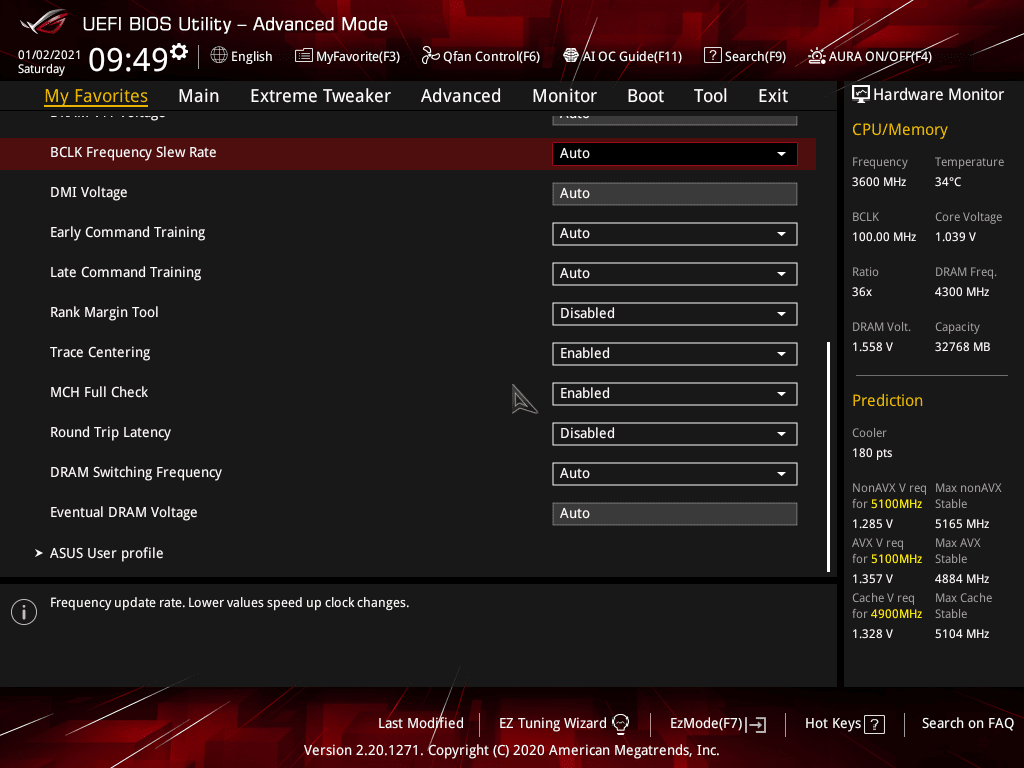Image resolution: width=1024 pixels, height=768 pixels.
Task: Switch to Tool tab
Action: coord(710,95)
